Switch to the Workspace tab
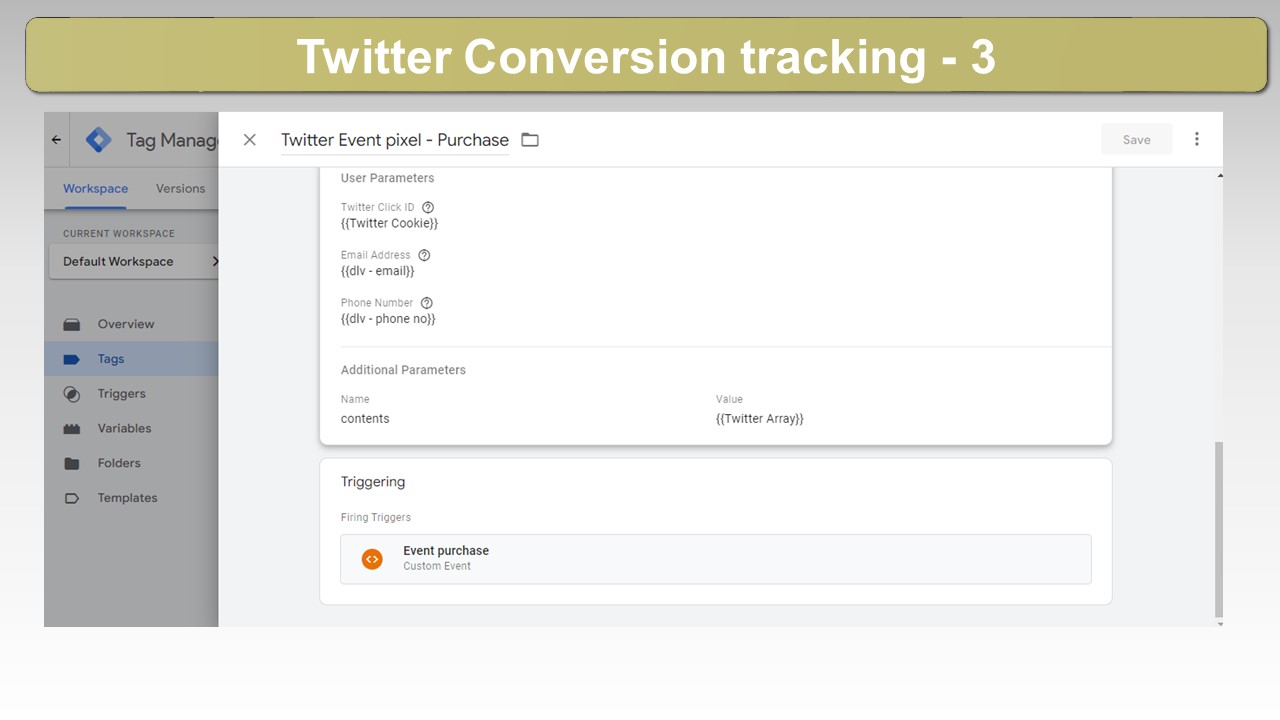 [x=95, y=188]
